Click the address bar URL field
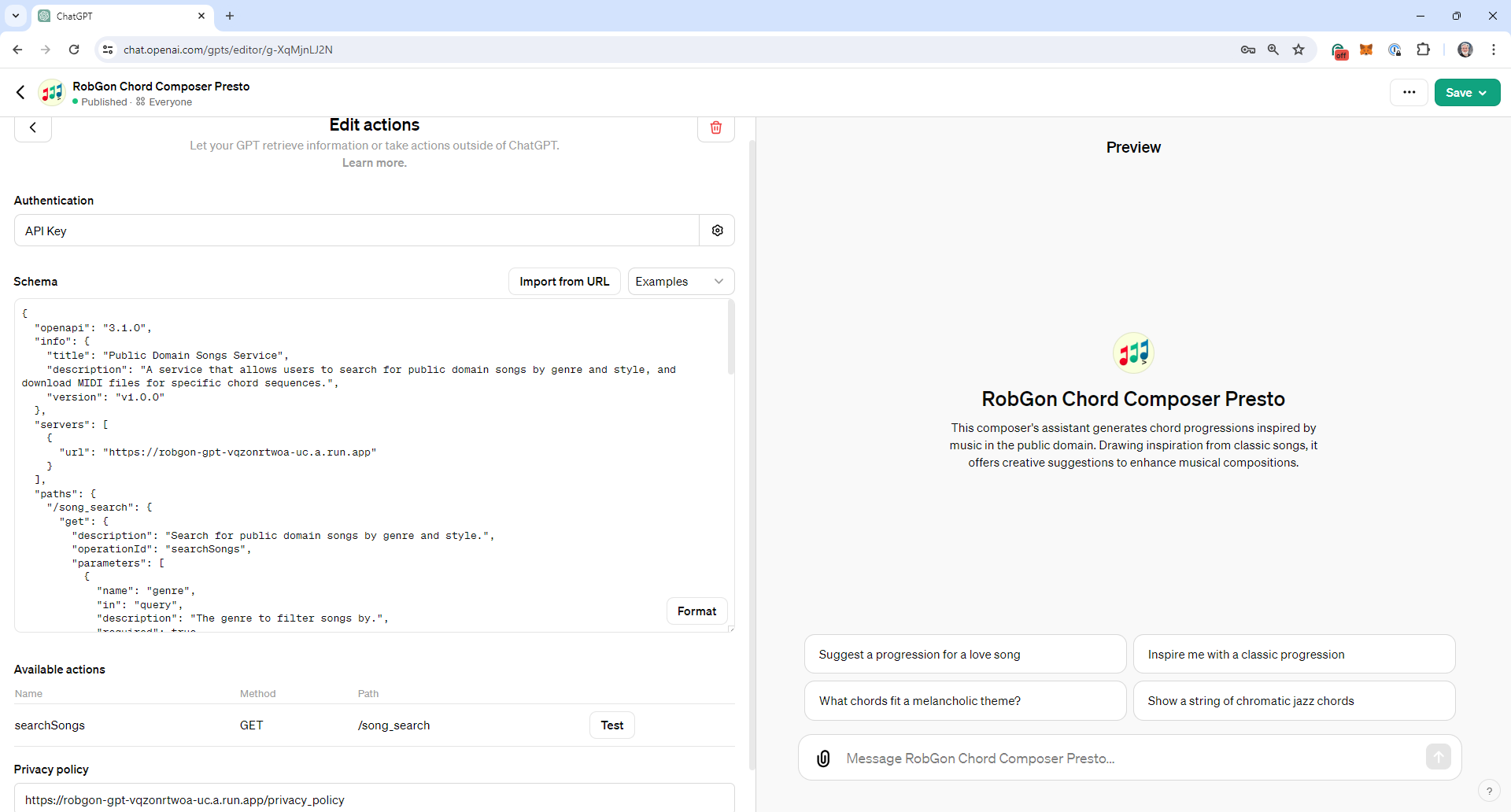Screen dimensions: 1511x812 click(677, 50)
